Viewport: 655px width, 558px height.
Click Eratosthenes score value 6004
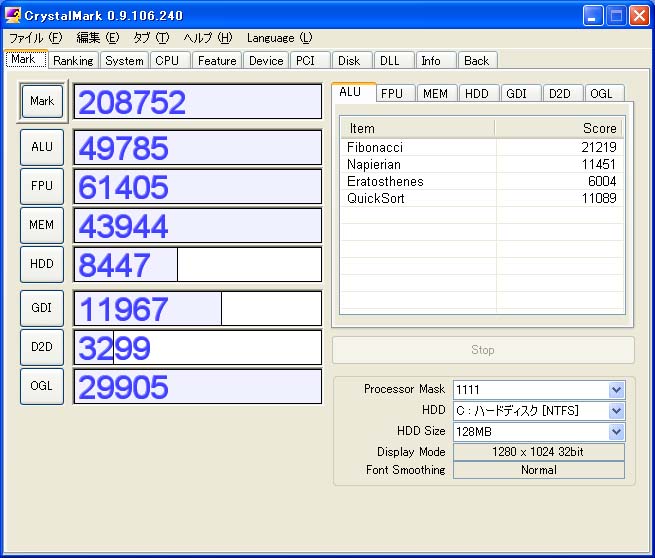click(602, 181)
